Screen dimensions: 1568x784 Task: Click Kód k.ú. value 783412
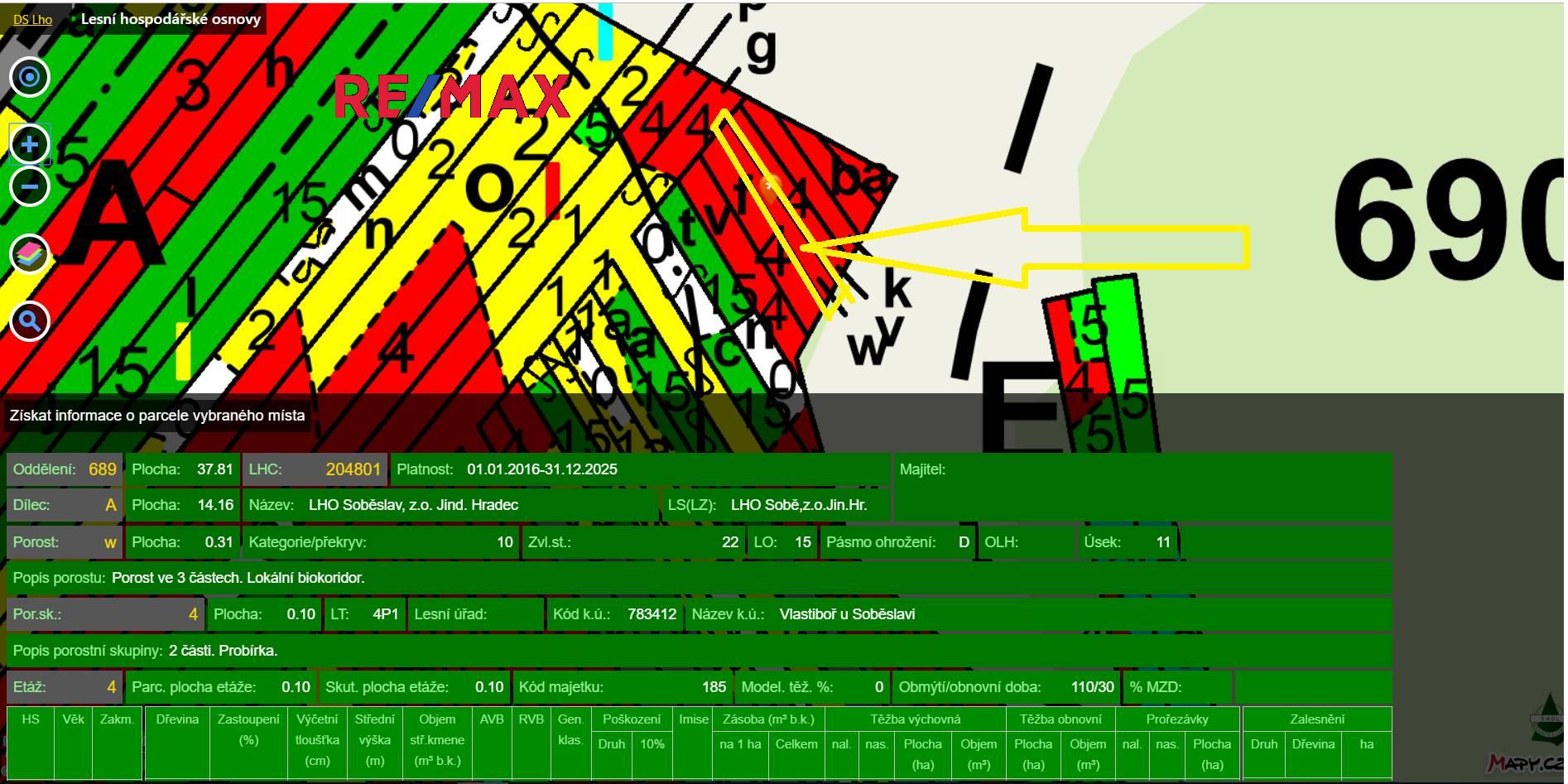pyautogui.click(x=652, y=614)
